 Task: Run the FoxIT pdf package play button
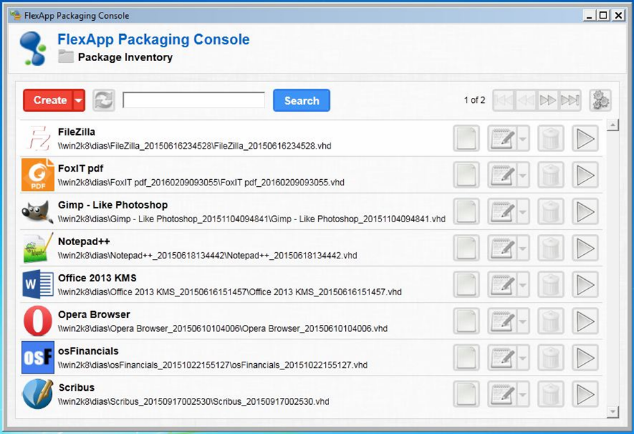click(585, 175)
